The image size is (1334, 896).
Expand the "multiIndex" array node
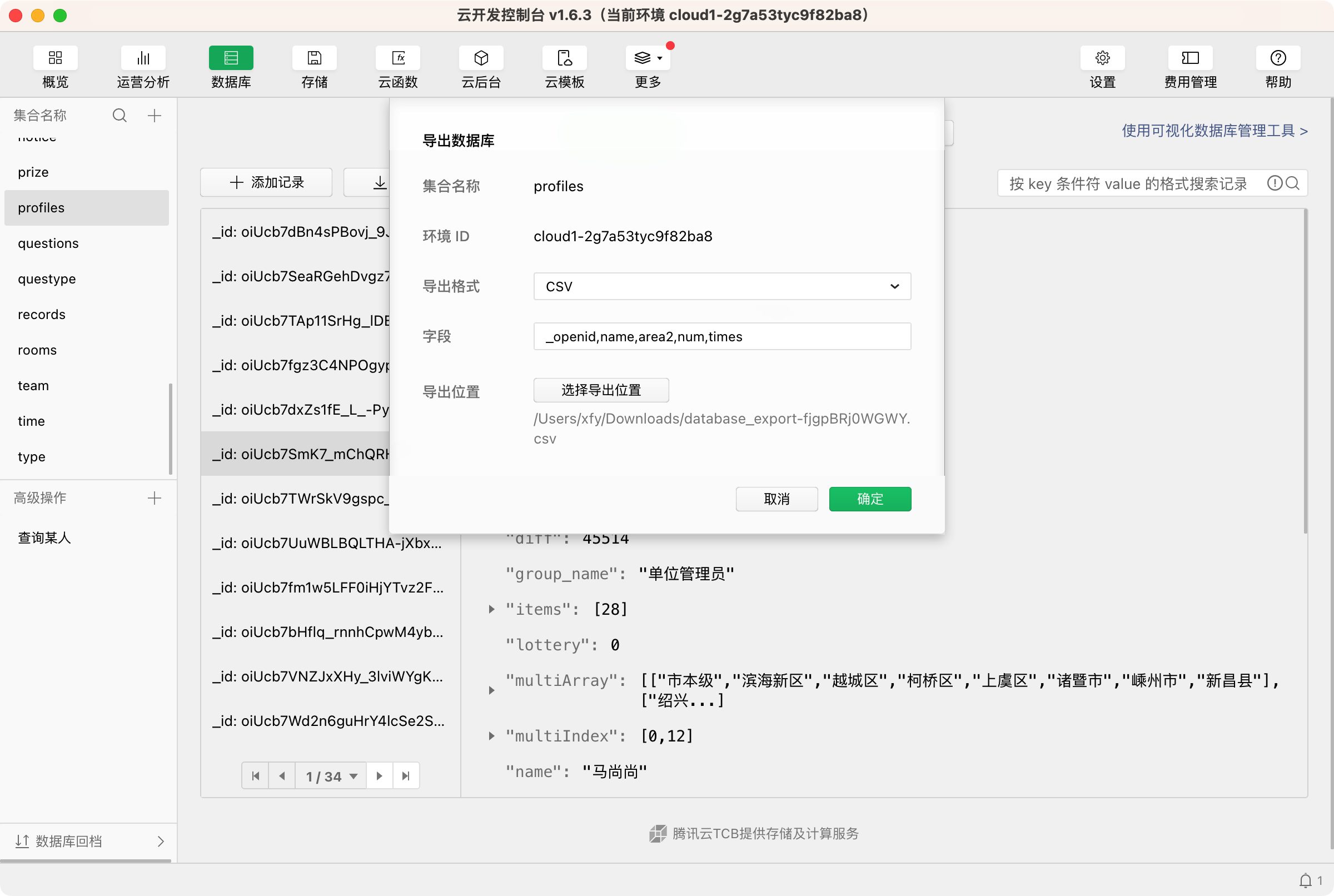coord(491,736)
